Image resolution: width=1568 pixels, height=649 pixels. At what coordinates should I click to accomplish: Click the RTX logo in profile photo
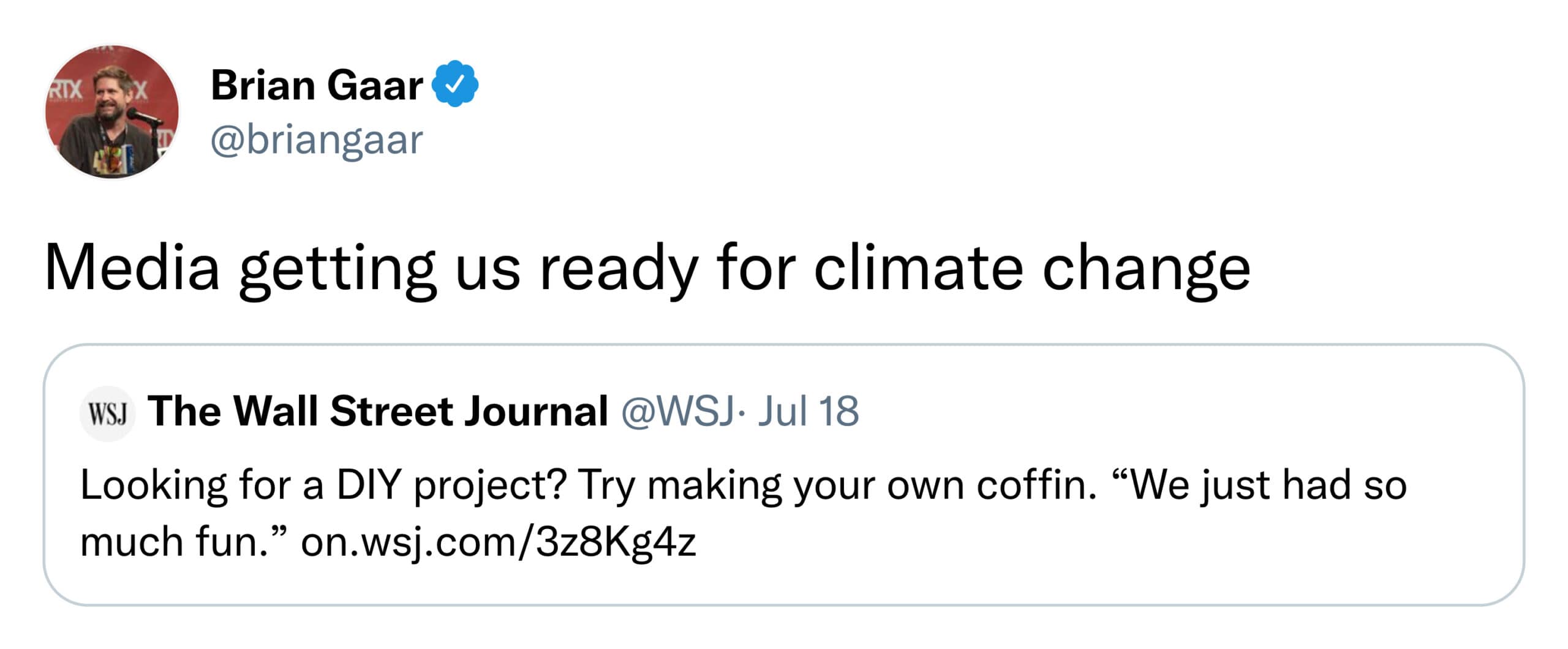pyautogui.click(x=66, y=92)
